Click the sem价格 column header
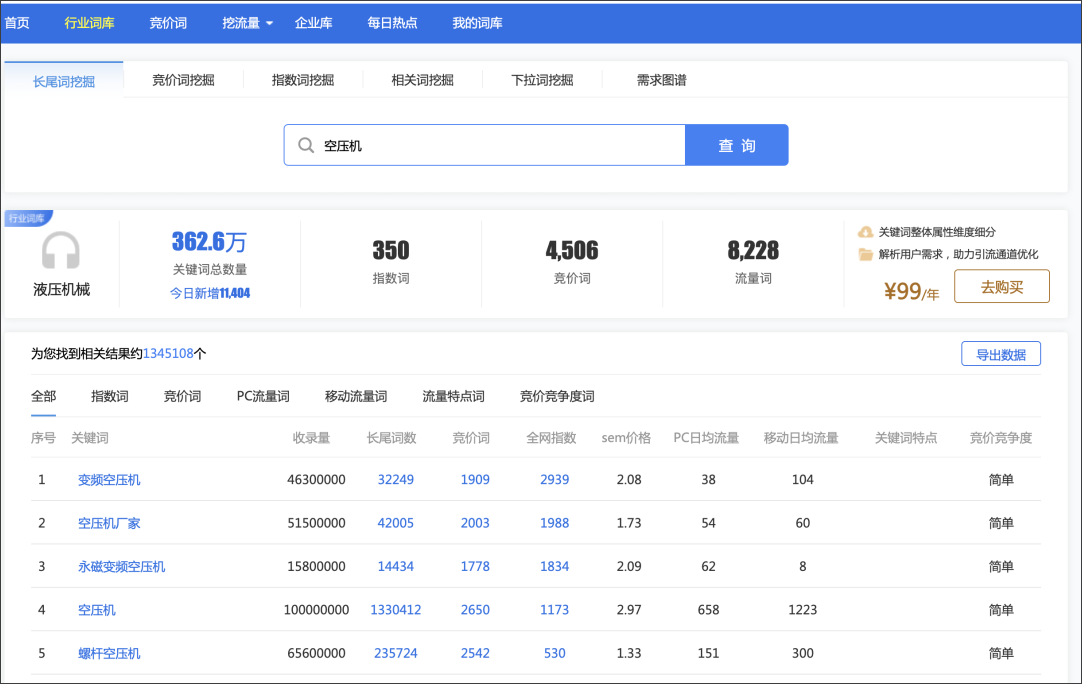 coord(626,438)
